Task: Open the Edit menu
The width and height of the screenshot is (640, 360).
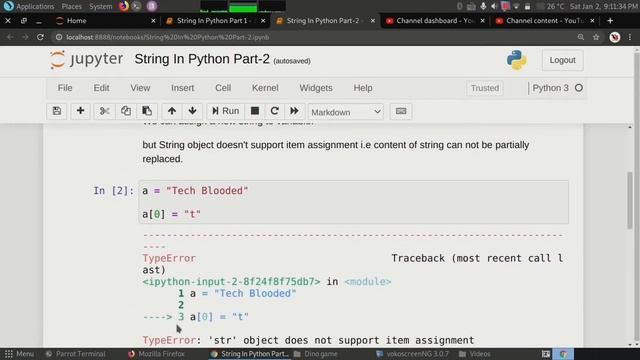Action: click(x=101, y=88)
